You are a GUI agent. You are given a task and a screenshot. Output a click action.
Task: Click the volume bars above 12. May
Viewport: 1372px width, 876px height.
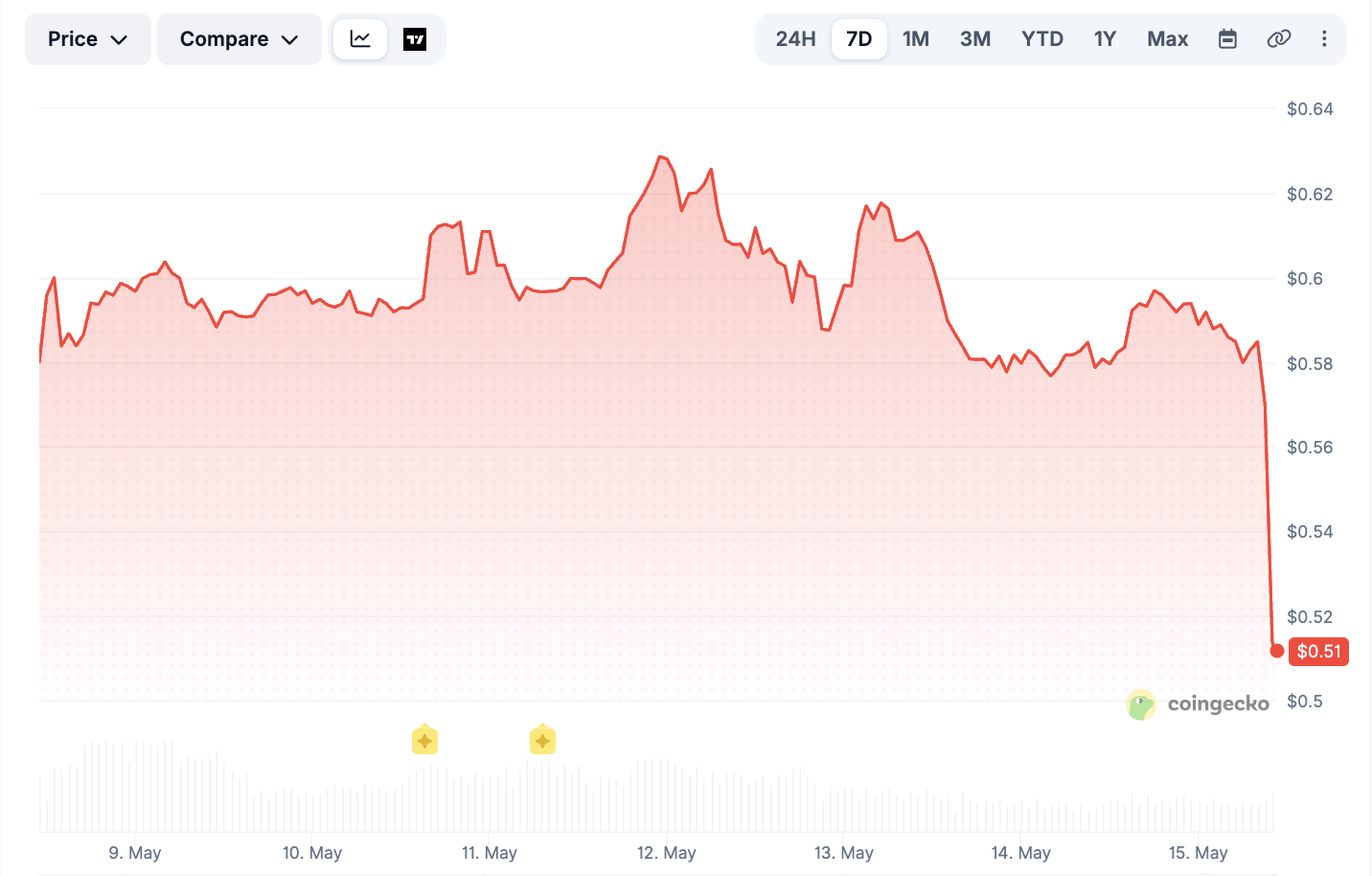coord(667,795)
